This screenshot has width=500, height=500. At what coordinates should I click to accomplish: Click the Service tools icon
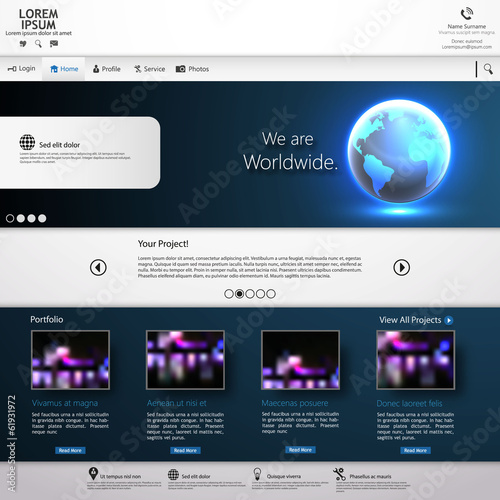pyautogui.click(x=138, y=69)
